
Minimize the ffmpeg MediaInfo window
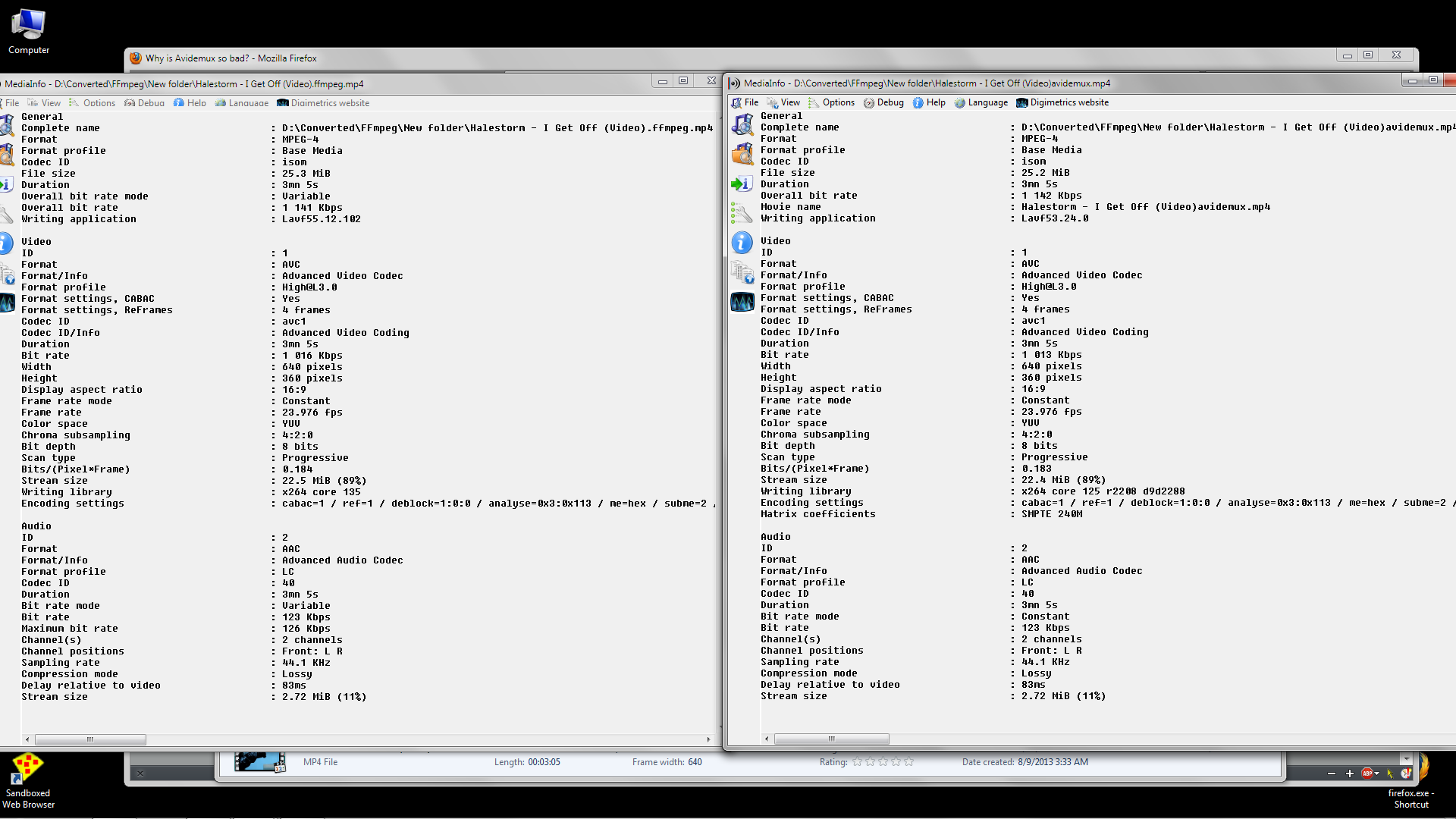[663, 81]
